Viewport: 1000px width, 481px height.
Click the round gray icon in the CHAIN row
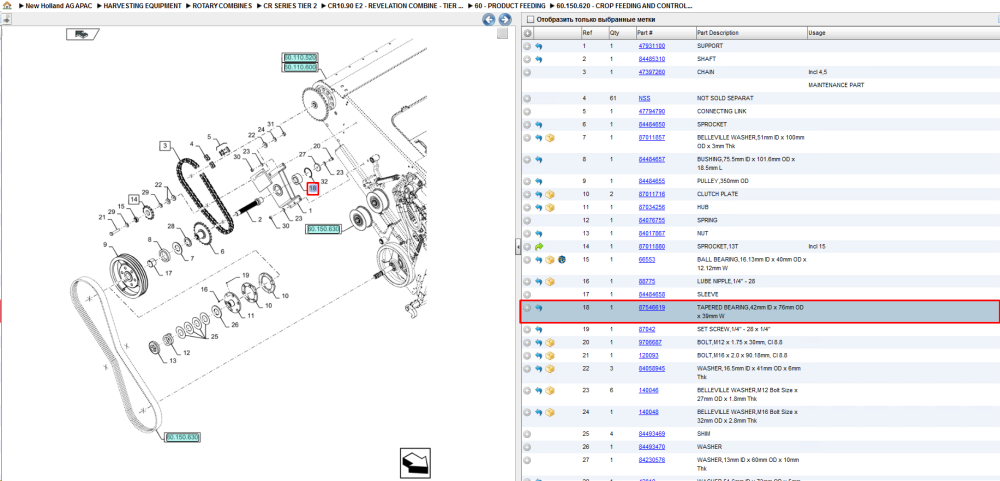[527, 72]
